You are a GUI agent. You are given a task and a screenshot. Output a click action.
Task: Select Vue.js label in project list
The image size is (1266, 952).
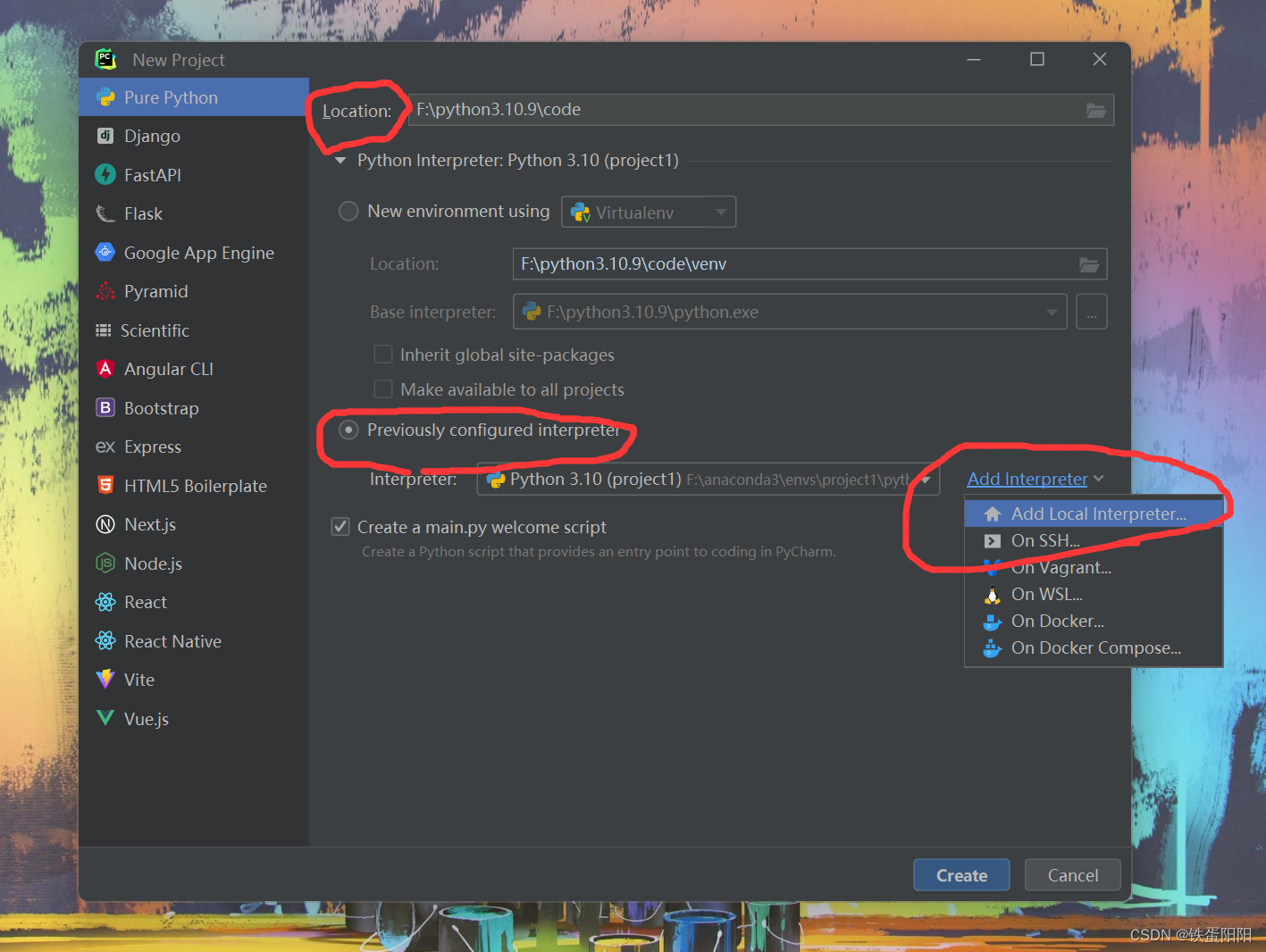147,719
